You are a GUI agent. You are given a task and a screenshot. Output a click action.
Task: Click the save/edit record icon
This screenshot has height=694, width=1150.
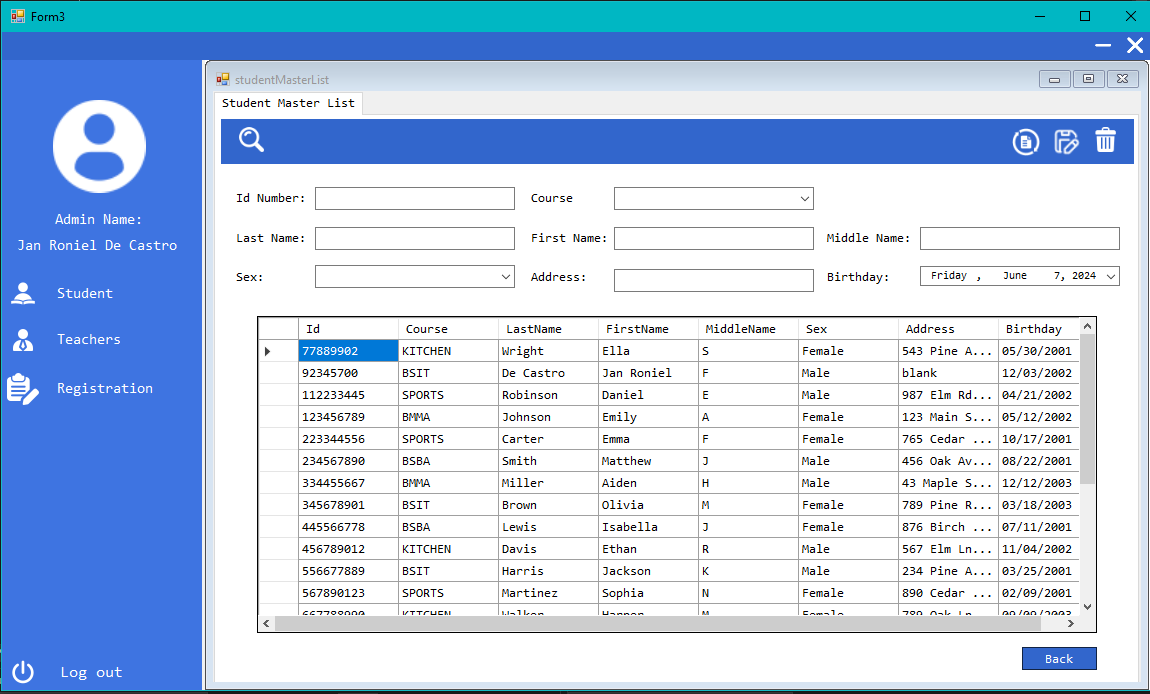[x=1066, y=142]
